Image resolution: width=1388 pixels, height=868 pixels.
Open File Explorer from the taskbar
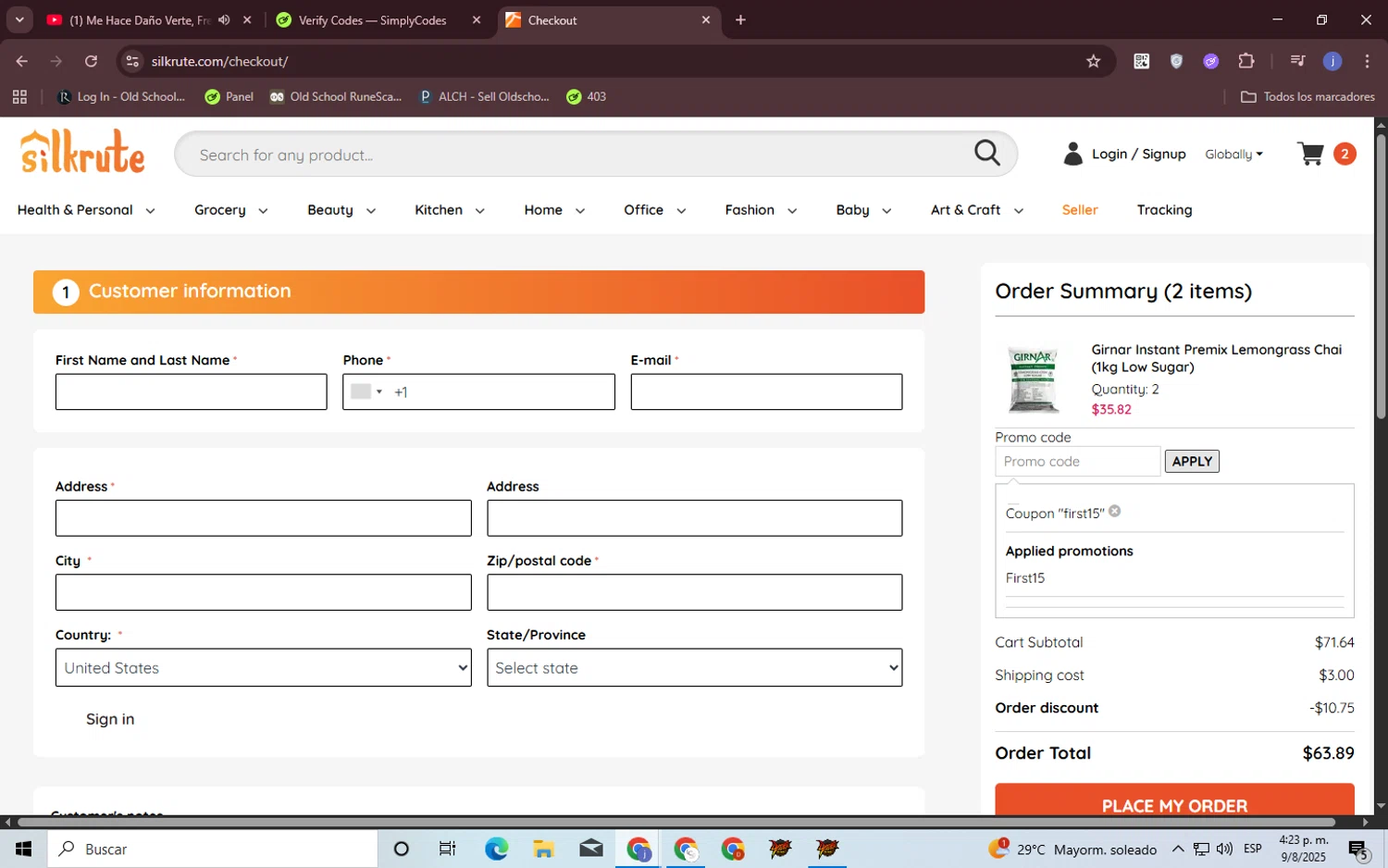click(543, 849)
